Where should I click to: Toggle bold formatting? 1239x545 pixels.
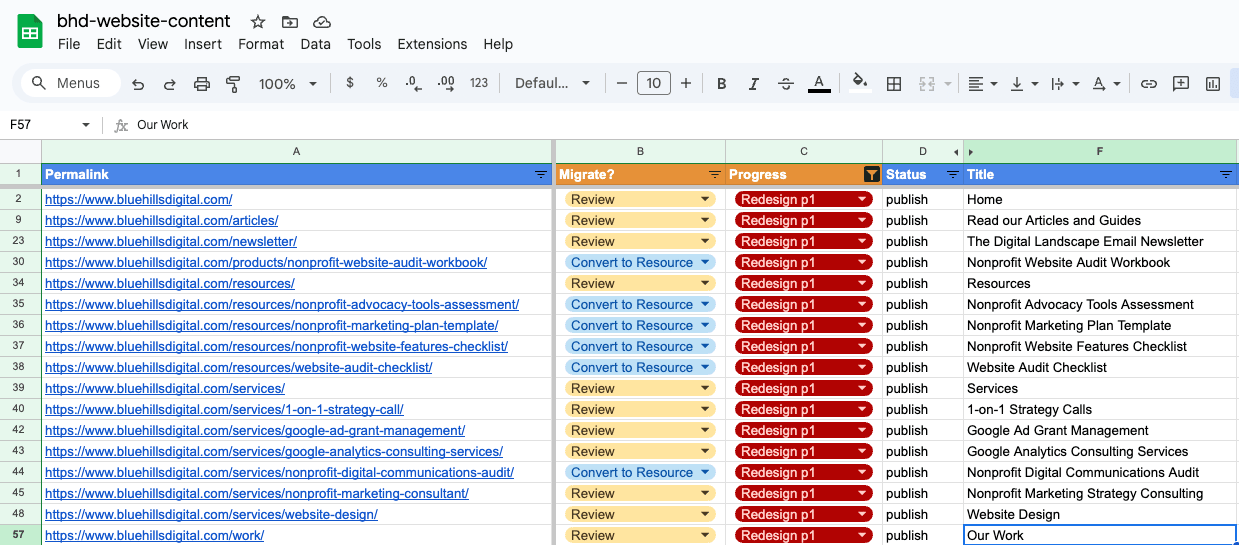point(722,84)
